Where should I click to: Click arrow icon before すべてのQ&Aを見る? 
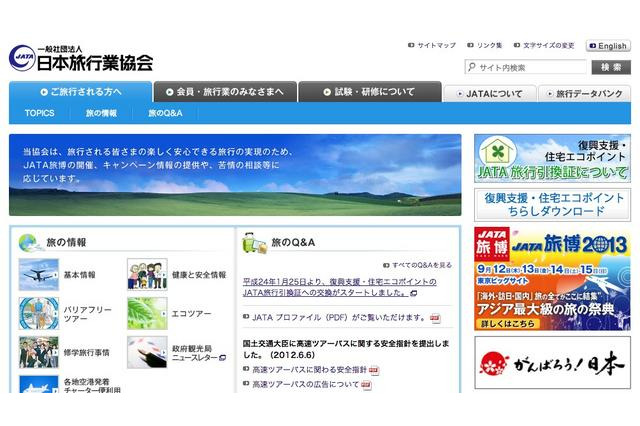coord(386,265)
